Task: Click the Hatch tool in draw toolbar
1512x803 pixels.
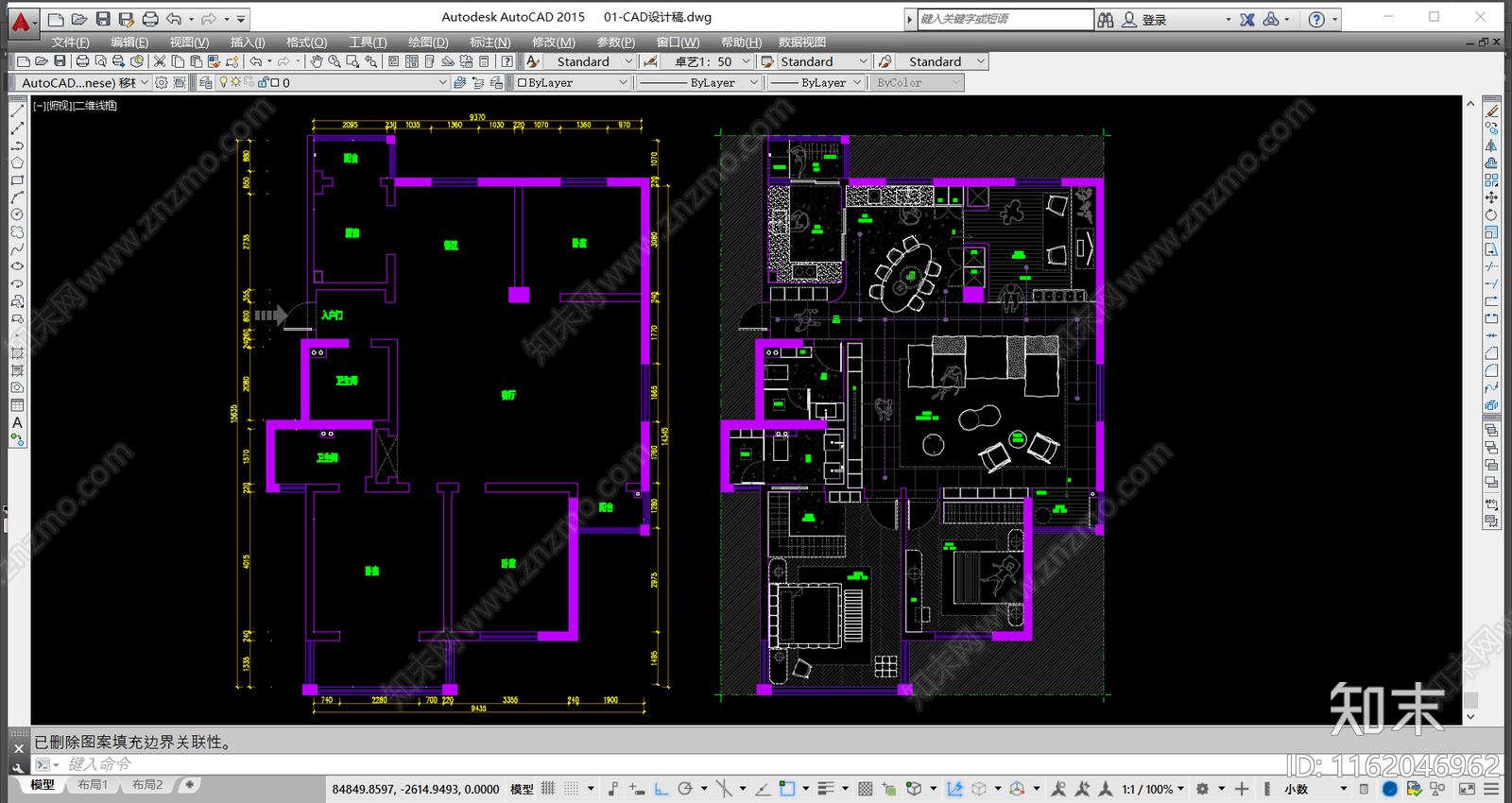Action: tap(17, 352)
